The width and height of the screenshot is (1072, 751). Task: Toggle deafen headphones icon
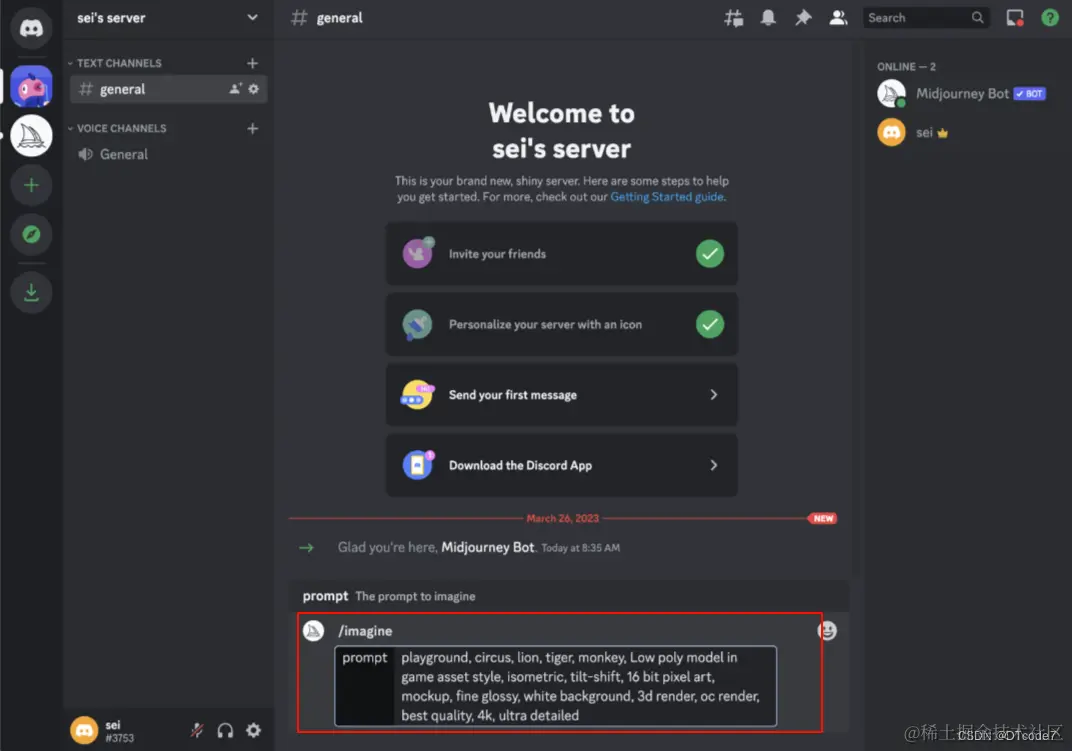[225, 730]
